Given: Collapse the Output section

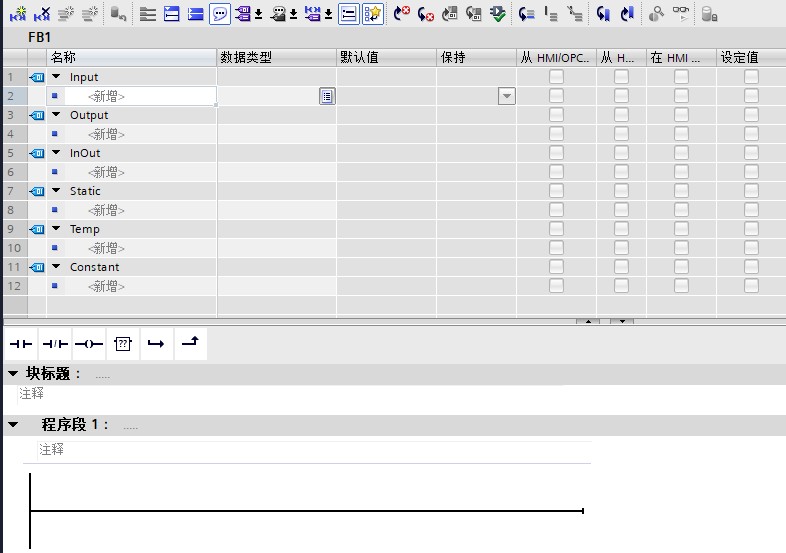Looking at the screenshot, I should click(x=56, y=115).
